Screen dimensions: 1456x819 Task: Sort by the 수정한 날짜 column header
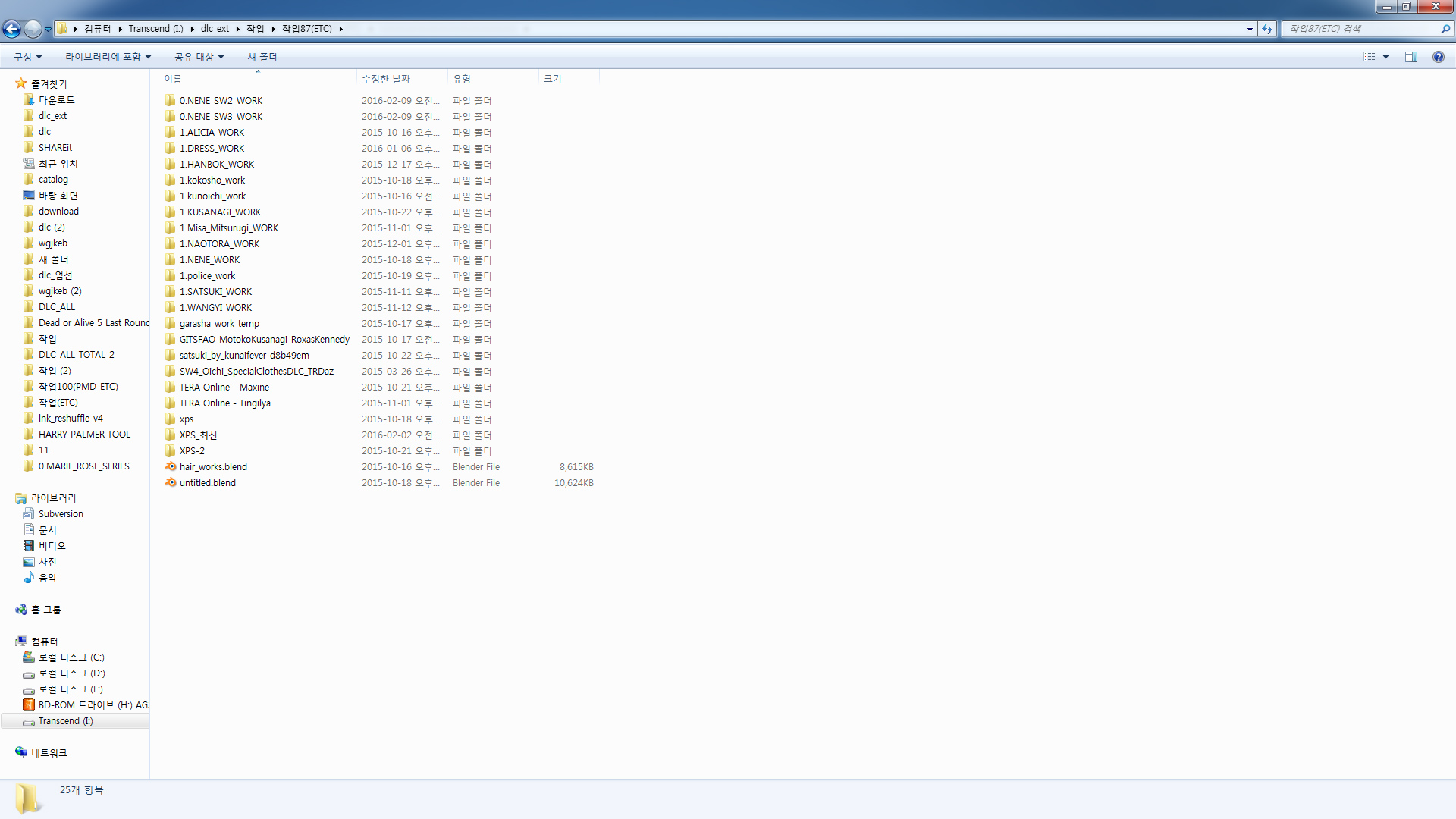[386, 79]
